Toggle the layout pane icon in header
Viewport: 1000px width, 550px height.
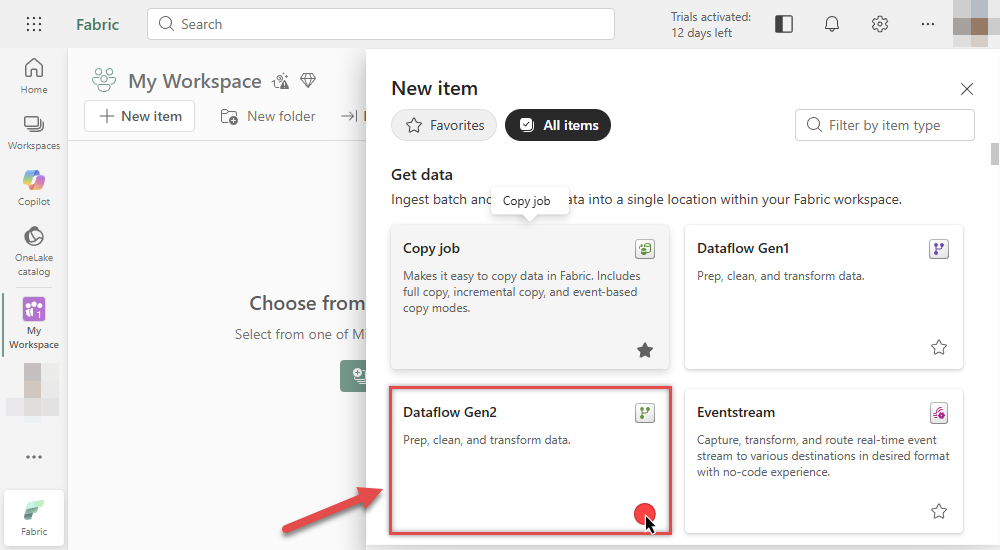784,24
